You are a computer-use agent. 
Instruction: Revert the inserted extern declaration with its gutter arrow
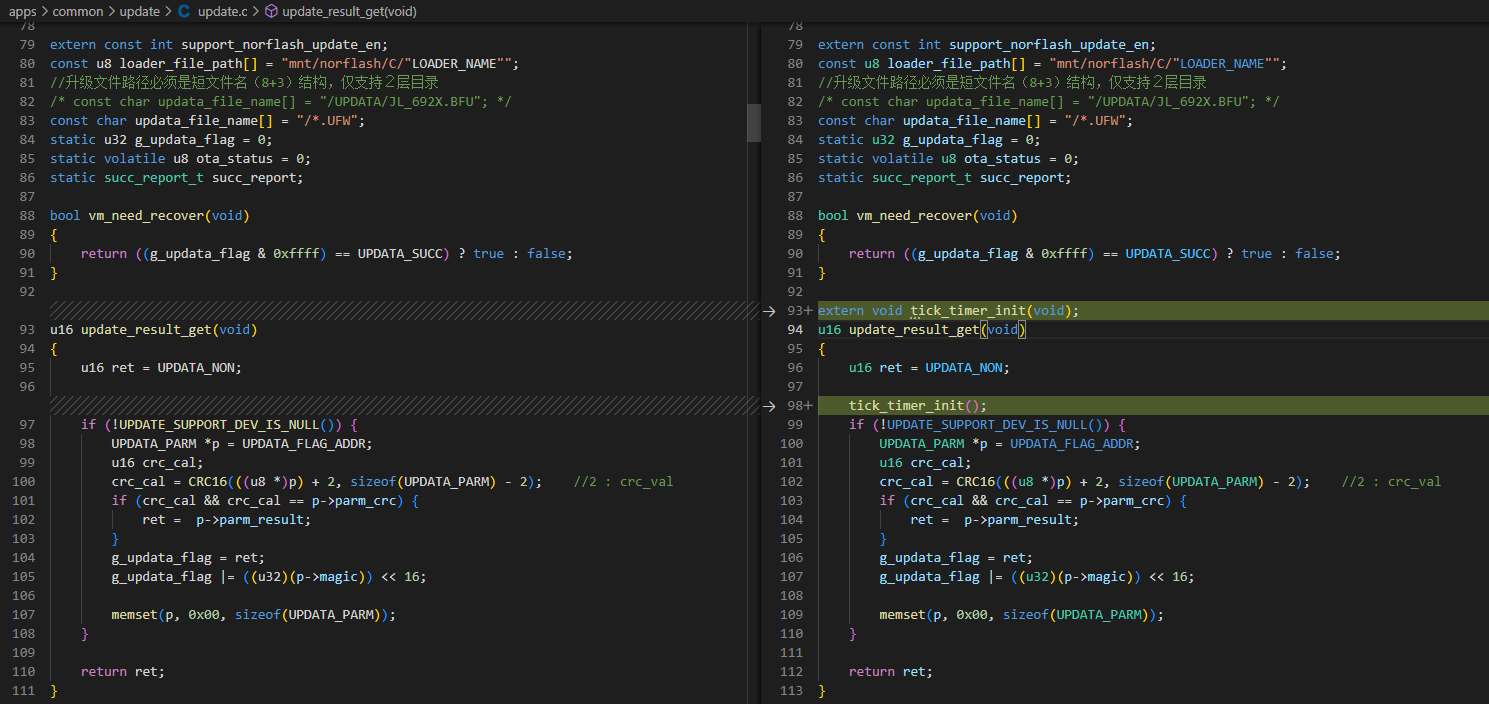pos(769,311)
